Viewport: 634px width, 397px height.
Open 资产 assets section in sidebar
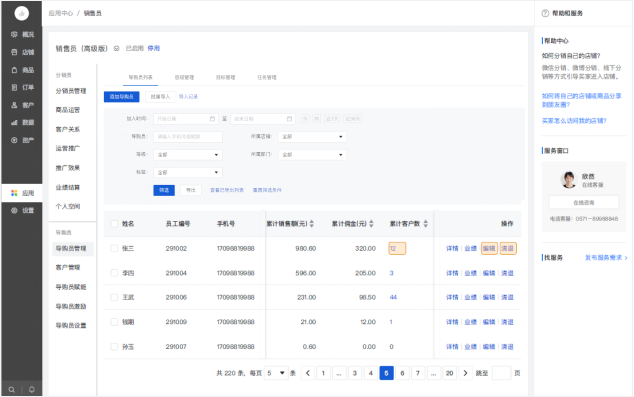click(x=22, y=140)
